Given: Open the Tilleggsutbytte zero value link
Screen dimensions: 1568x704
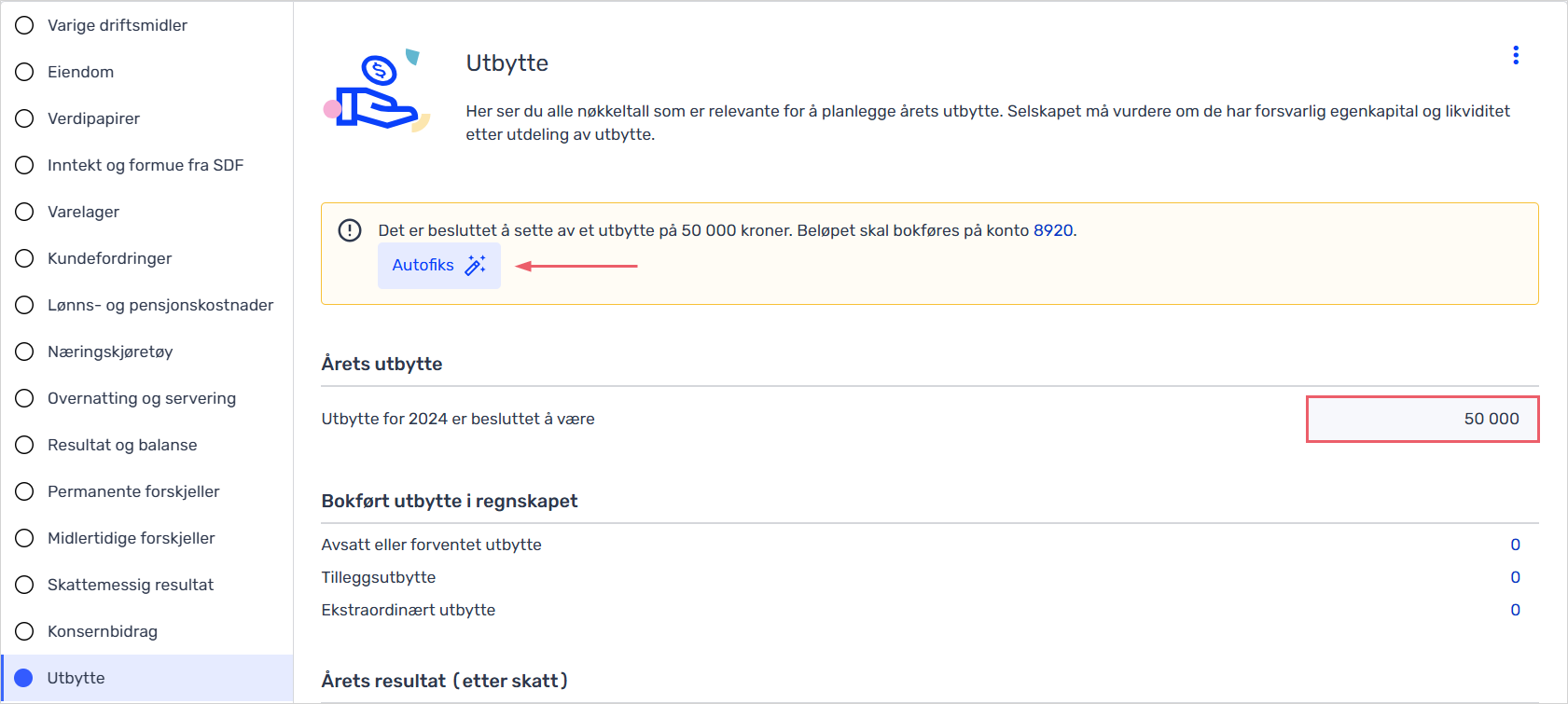Looking at the screenshot, I should [x=1516, y=577].
